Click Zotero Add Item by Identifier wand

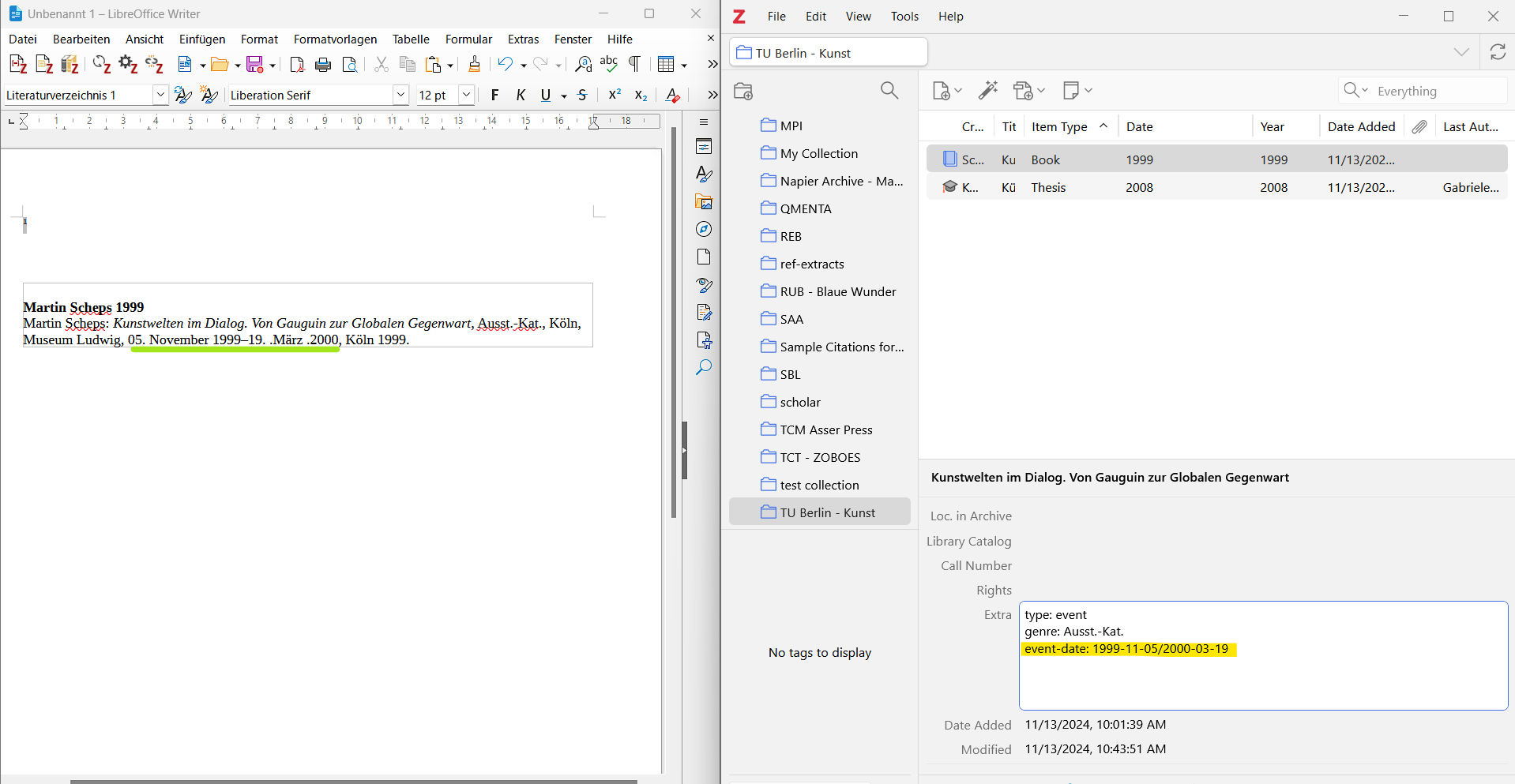(x=988, y=91)
